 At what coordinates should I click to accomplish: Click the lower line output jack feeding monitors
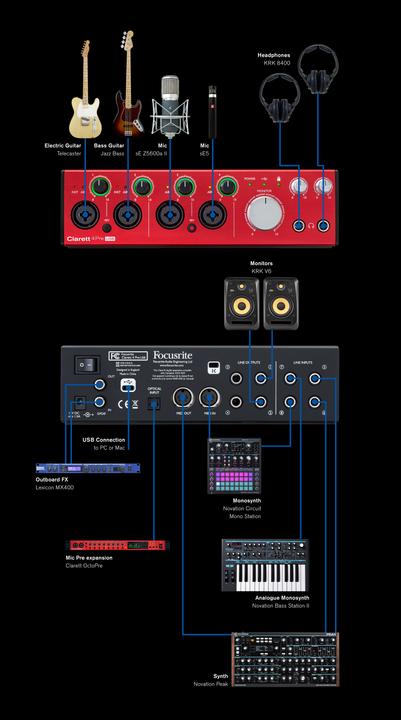(x=261, y=403)
